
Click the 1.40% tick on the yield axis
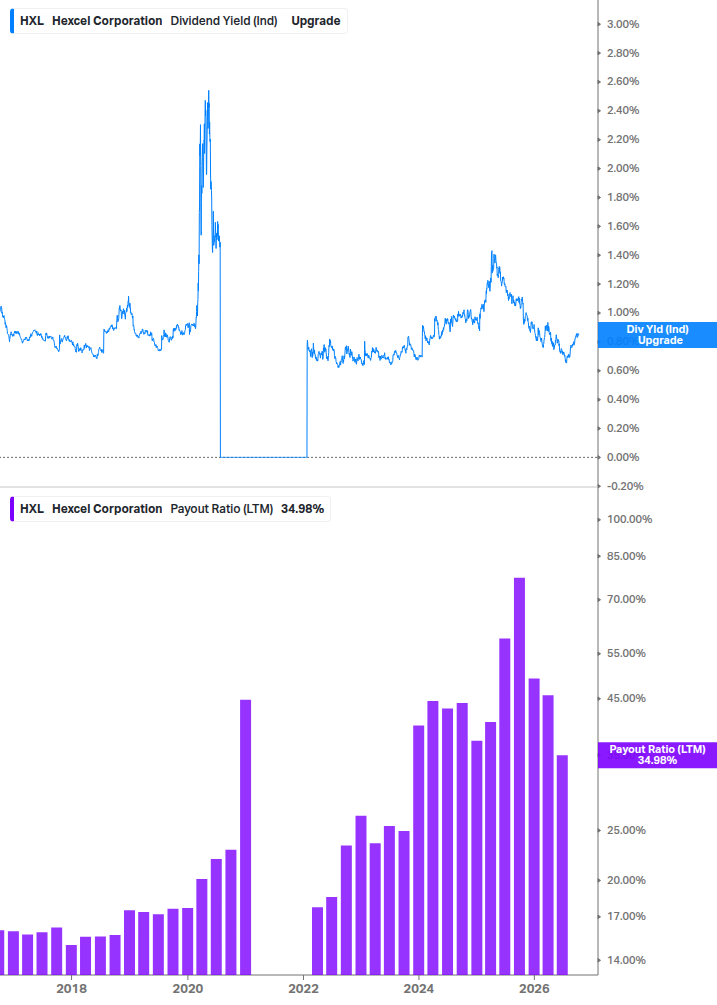pyautogui.click(x=623, y=255)
